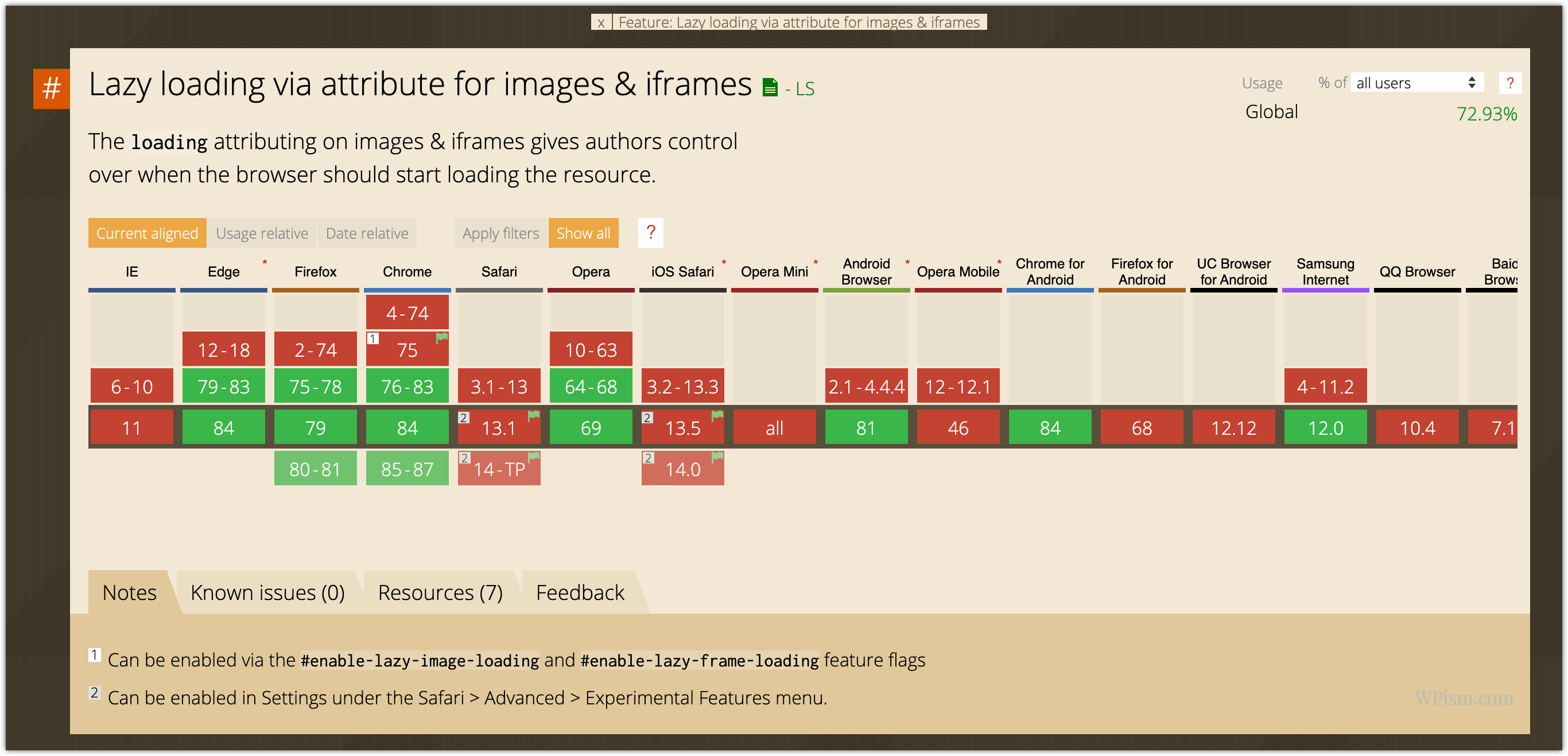Viewport: 1568px width, 756px height.
Task: Open the Known issues (0) tab
Action: pyautogui.click(x=267, y=592)
